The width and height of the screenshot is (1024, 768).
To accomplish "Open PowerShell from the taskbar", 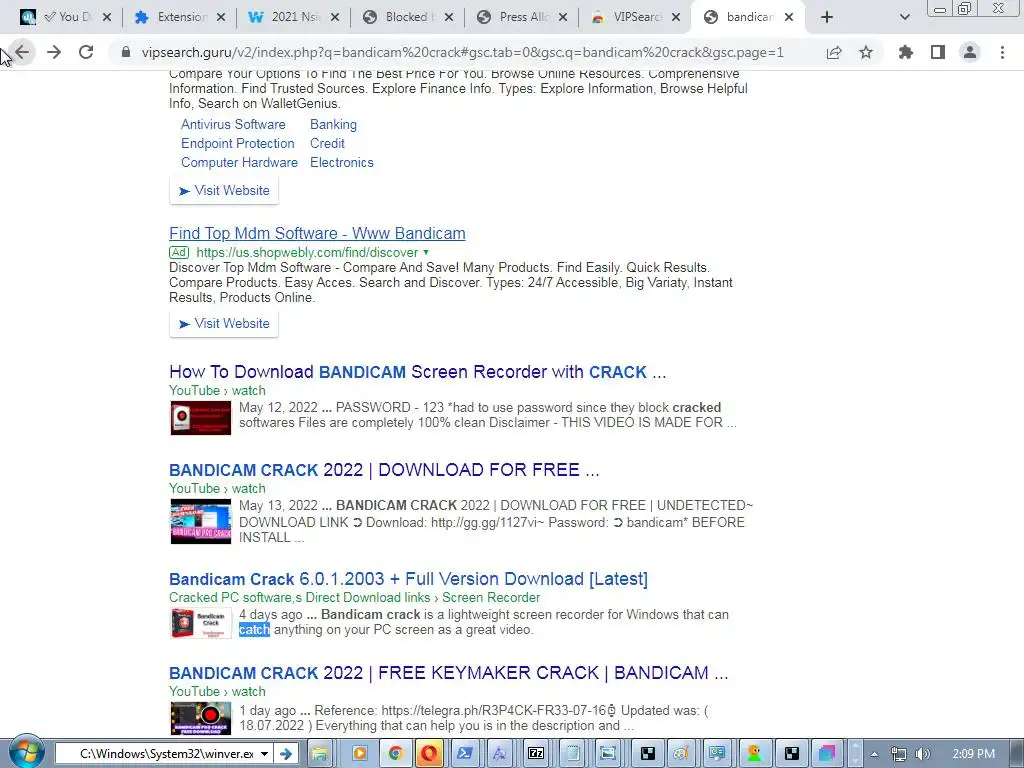I will coord(465,754).
